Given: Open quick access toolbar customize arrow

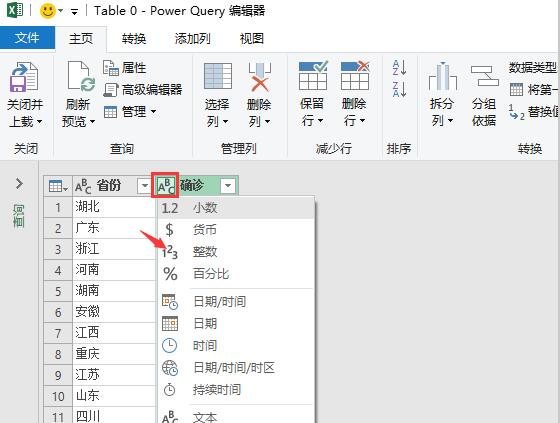Looking at the screenshot, I should [74, 12].
